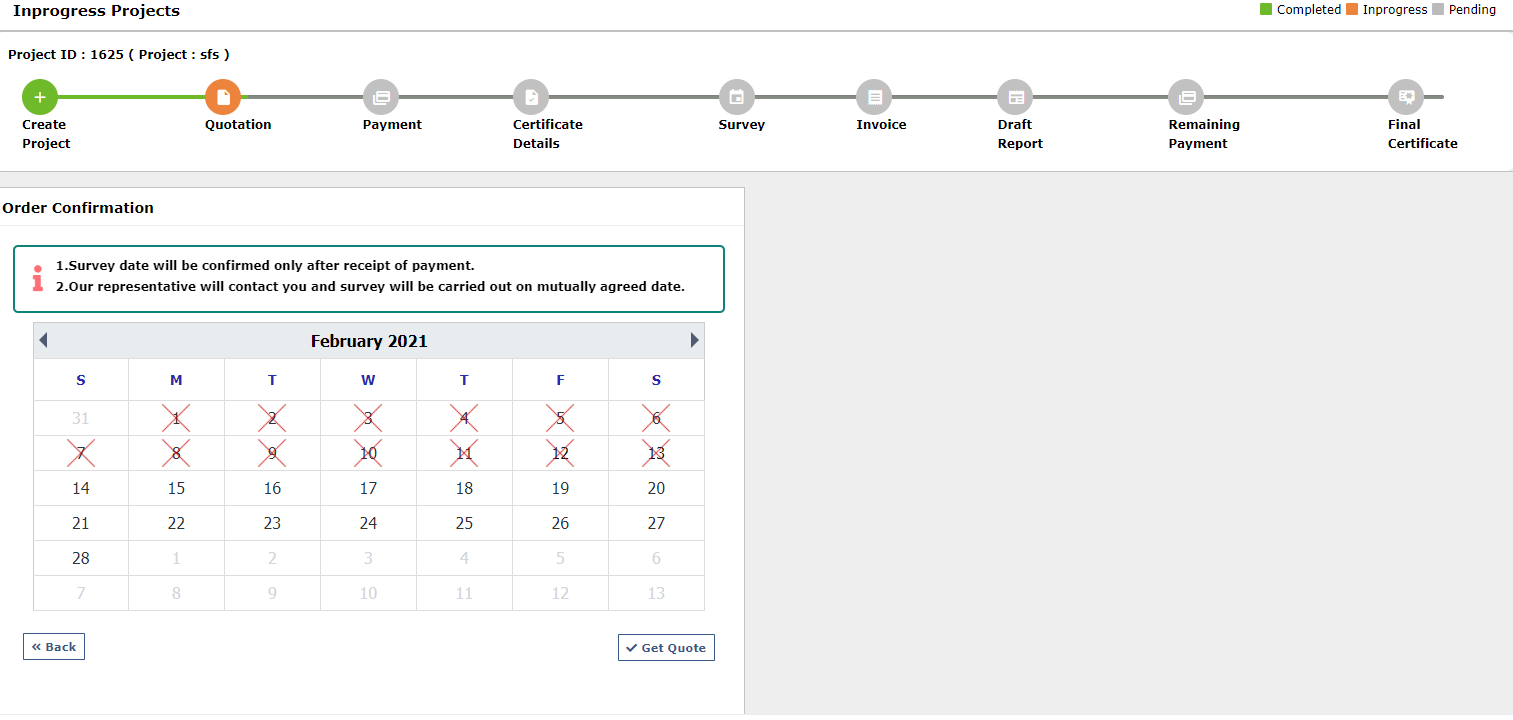The image size is (1513, 720).
Task: Click the Survey step icon
Action: pyautogui.click(x=737, y=97)
